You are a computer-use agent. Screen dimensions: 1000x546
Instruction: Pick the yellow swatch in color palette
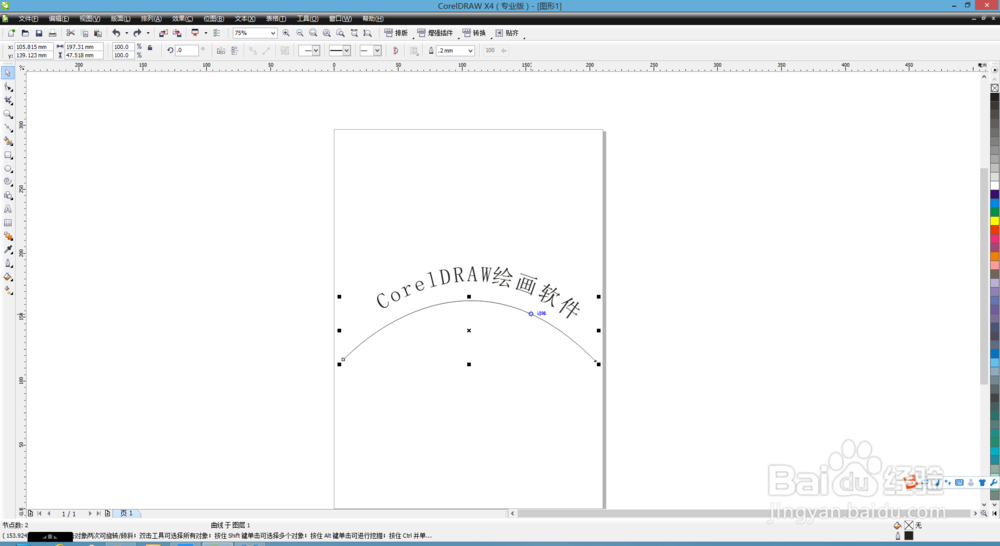[x=994, y=221]
